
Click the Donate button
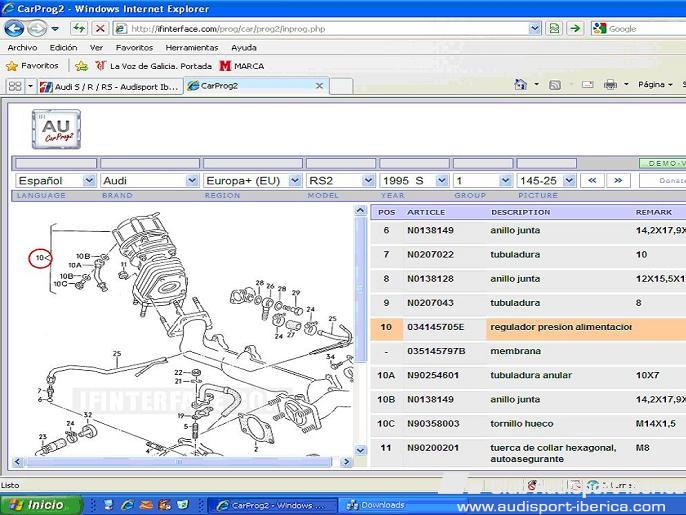click(662, 180)
